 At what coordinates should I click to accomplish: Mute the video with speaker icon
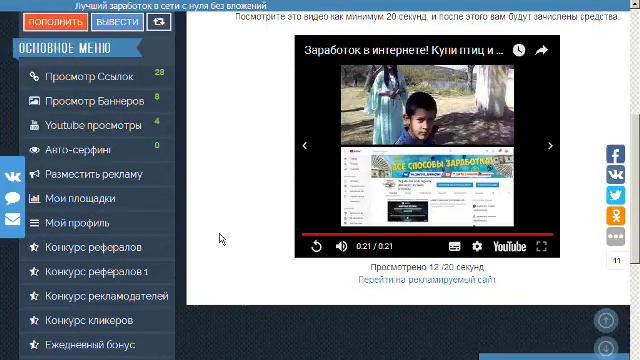pos(341,246)
